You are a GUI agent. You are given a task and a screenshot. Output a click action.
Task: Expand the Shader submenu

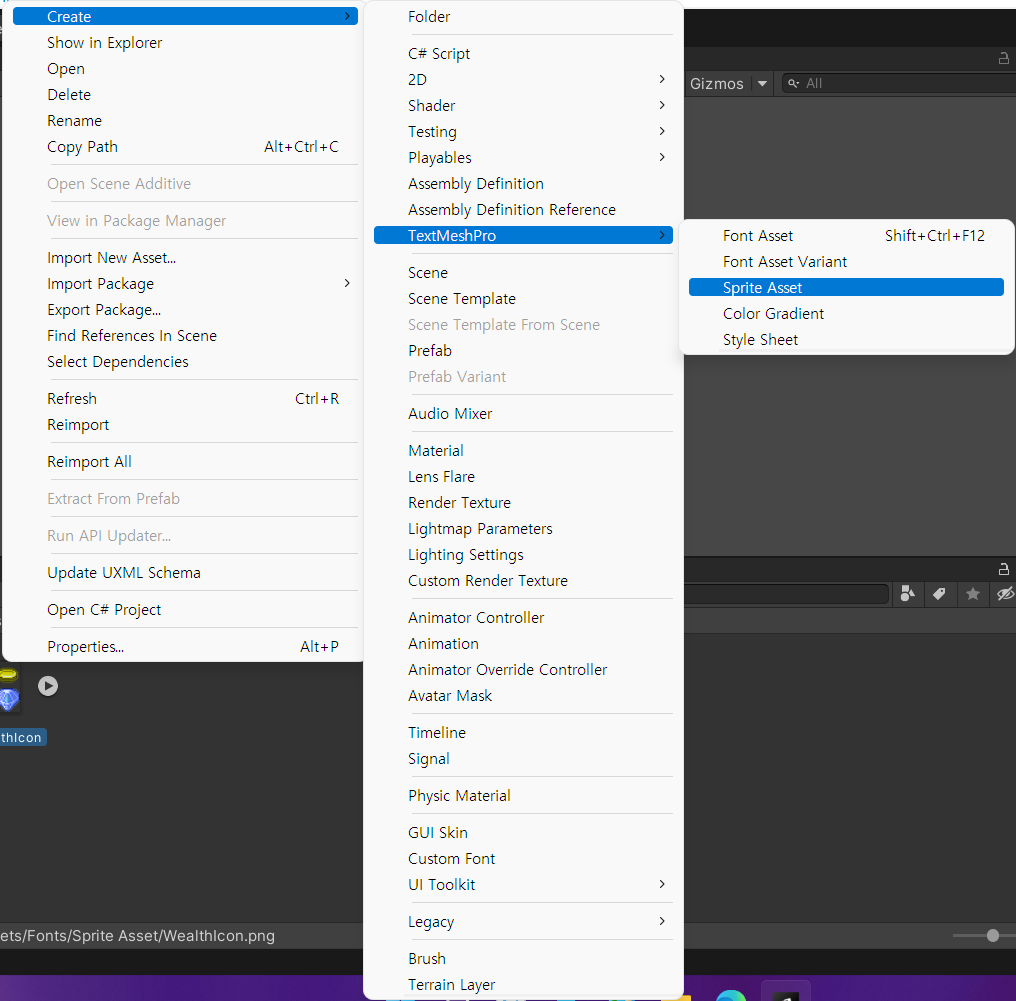coord(431,105)
